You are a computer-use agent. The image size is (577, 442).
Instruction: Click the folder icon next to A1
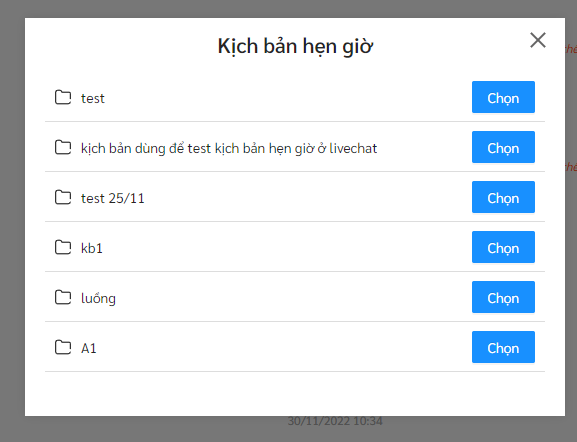pos(63,348)
